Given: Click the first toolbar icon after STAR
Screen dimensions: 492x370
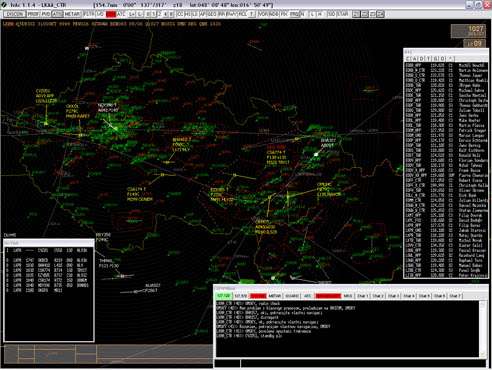Looking at the screenshot, I should tap(356, 14).
